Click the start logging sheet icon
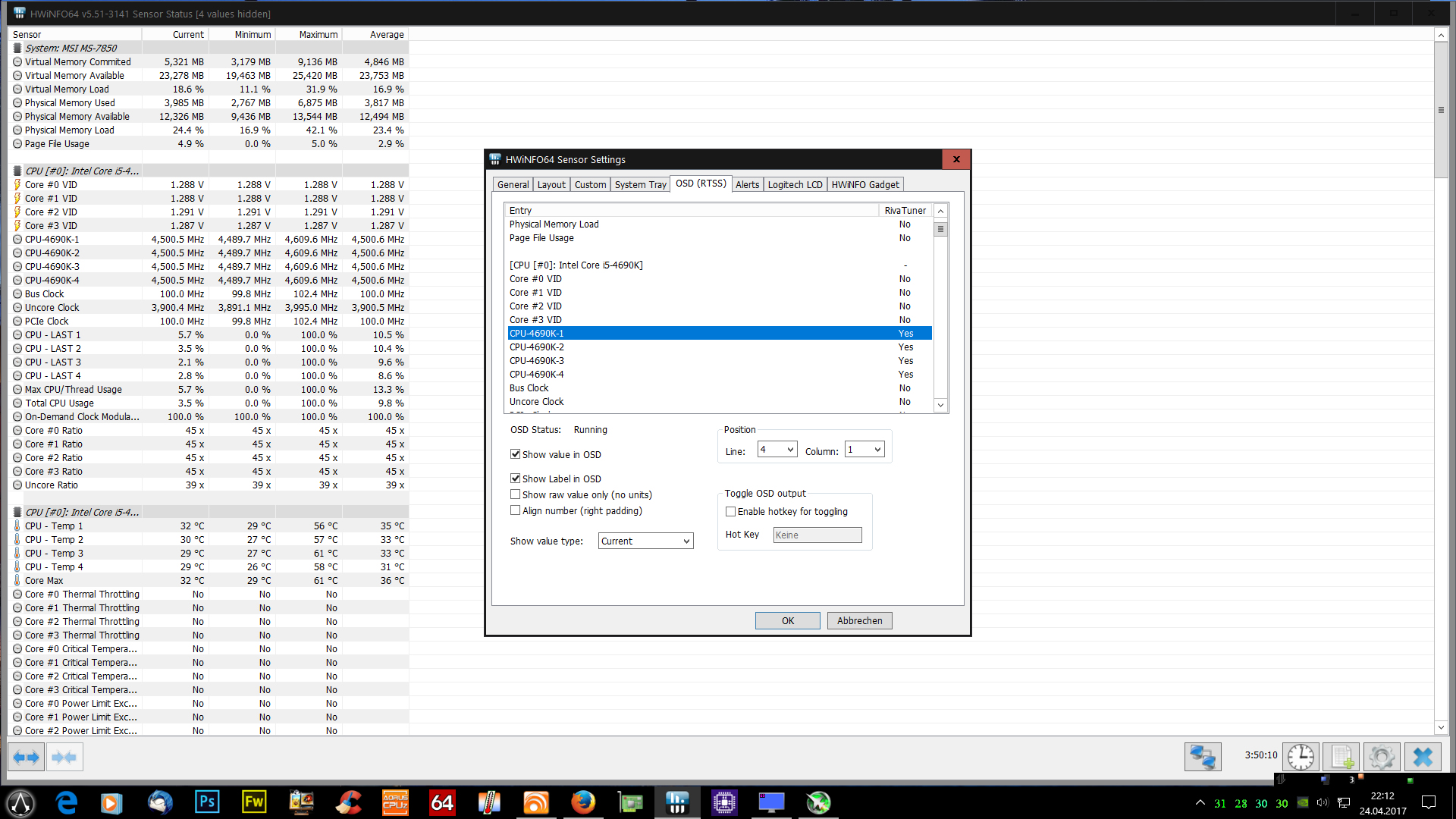This screenshot has height=819, width=1456. point(1341,757)
